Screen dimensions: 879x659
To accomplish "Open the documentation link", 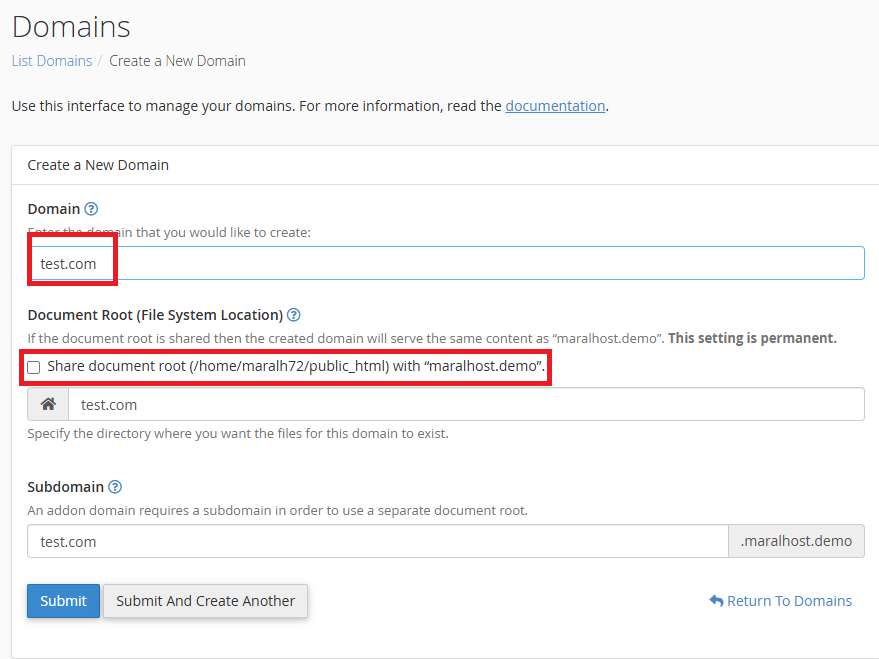I will point(555,105).
